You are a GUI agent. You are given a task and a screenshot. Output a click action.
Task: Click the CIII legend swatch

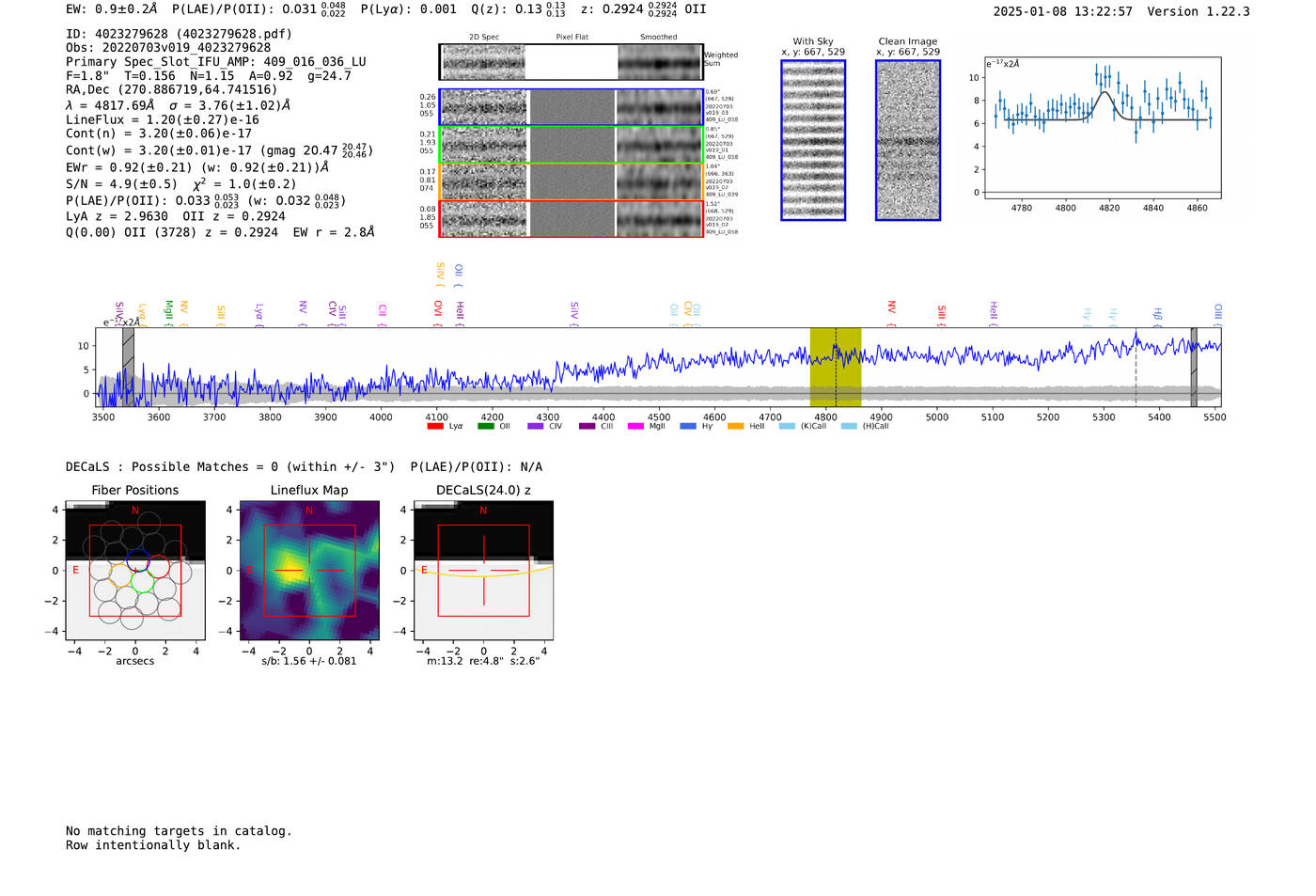587,426
